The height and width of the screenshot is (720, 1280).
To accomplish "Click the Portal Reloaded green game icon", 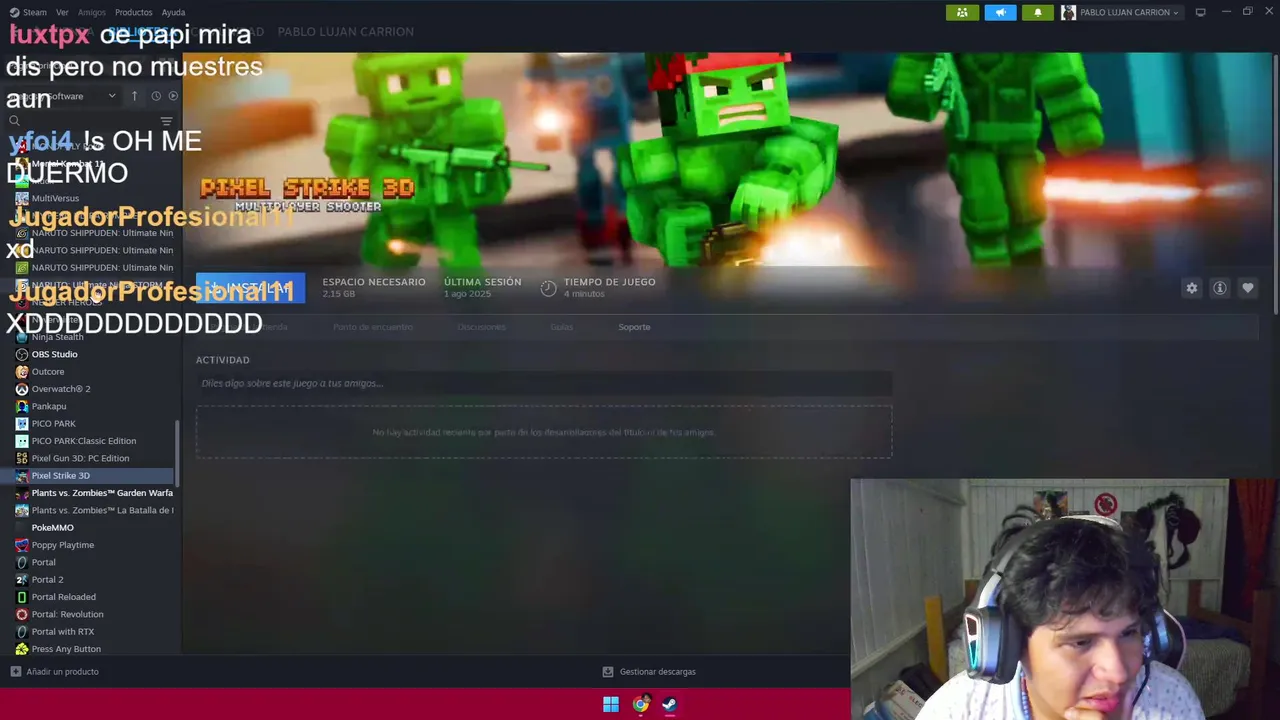I will pos(22,597).
